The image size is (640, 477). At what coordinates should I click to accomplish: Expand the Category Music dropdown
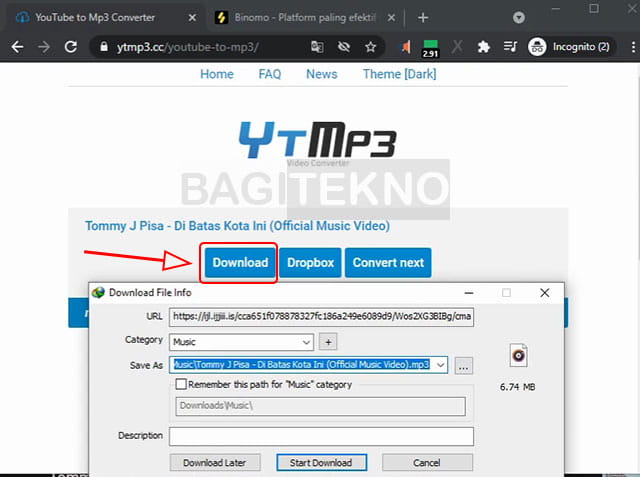click(306, 342)
